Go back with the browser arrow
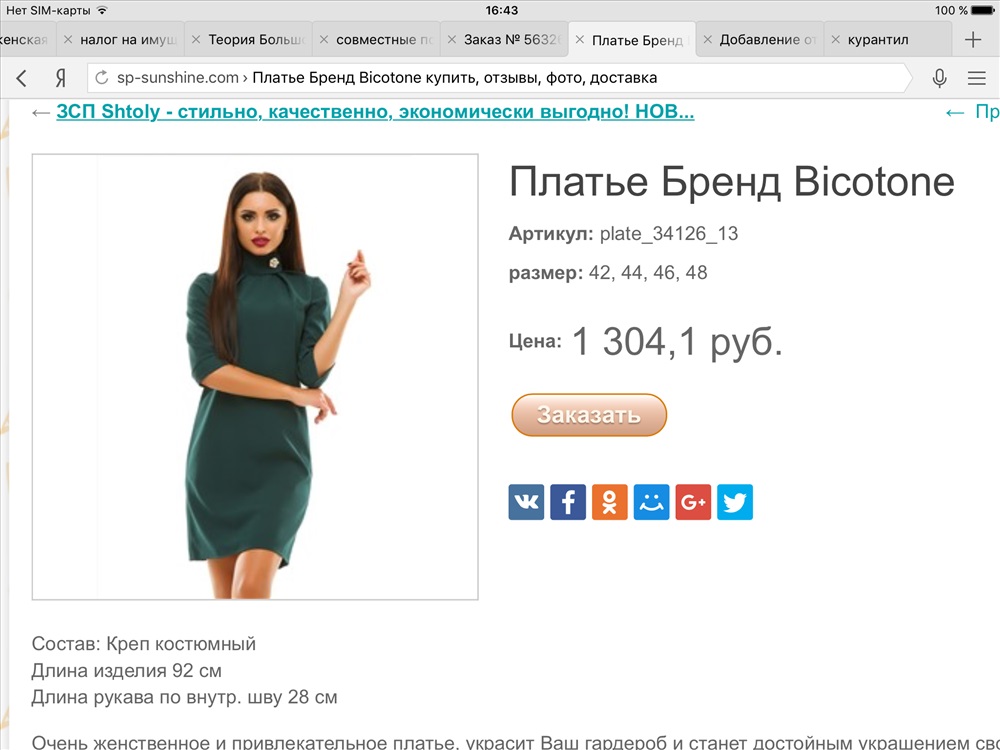The width and height of the screenshot is (1000, 750). click(x=22, y=78)
